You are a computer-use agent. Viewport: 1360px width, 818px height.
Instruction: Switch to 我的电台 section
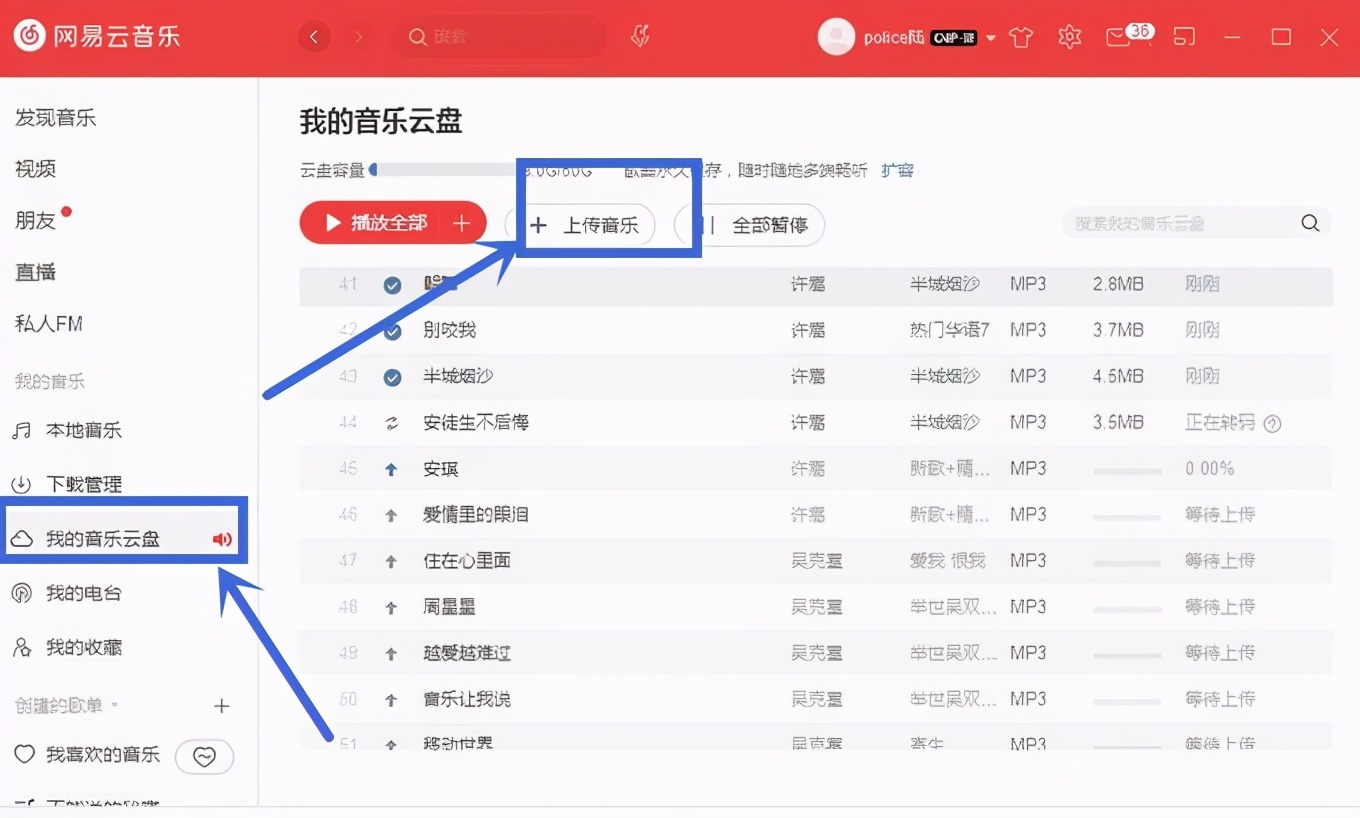tap(80, 592)
